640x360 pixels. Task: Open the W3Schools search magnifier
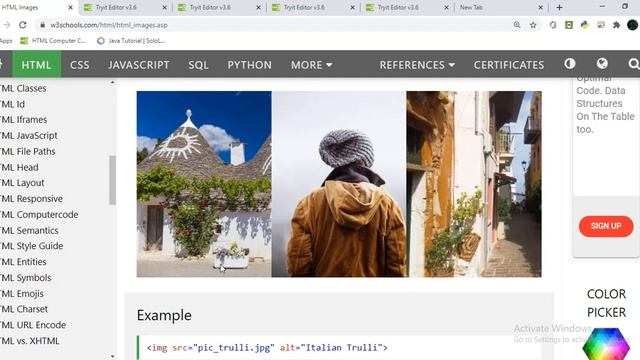click(633, 64)
